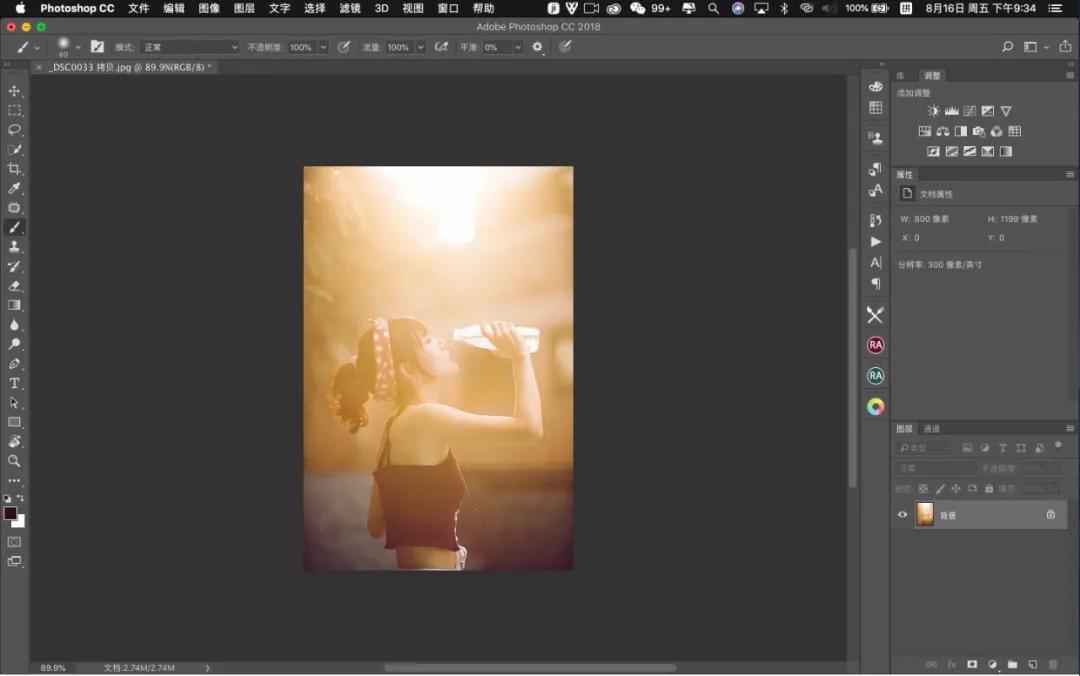
Task: Open the 滤镜 menu
Action: [x=349, y=8]
